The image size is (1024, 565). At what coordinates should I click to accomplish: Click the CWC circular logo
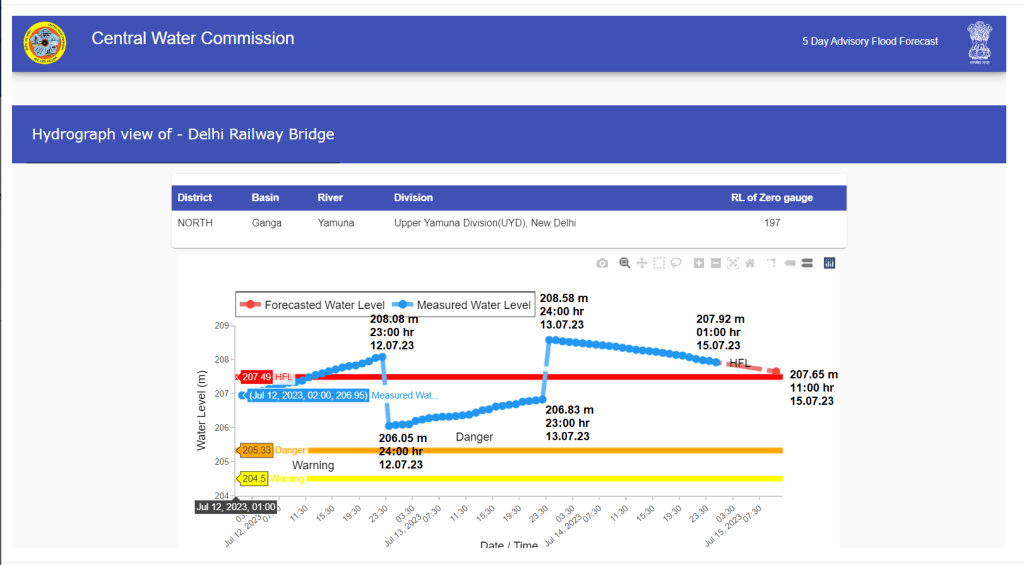click(x=45, y=43)
